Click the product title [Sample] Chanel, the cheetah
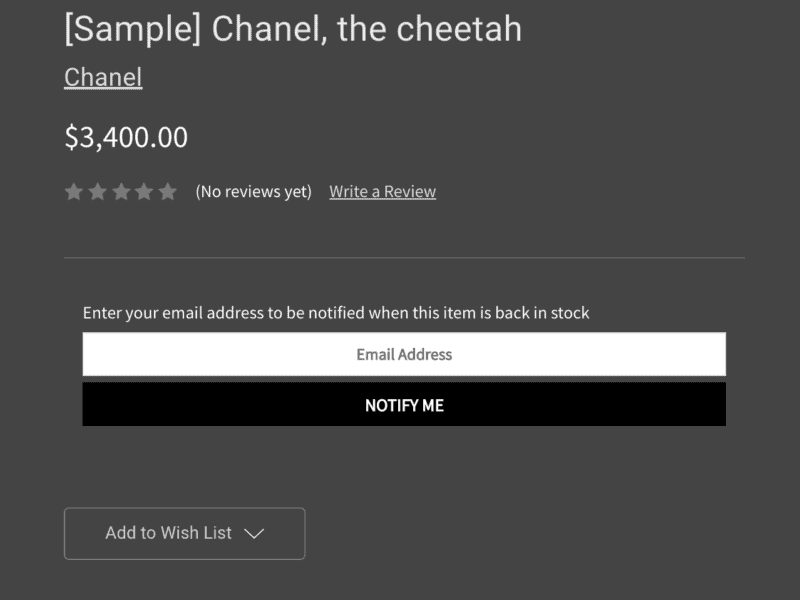 click(292, 29)
